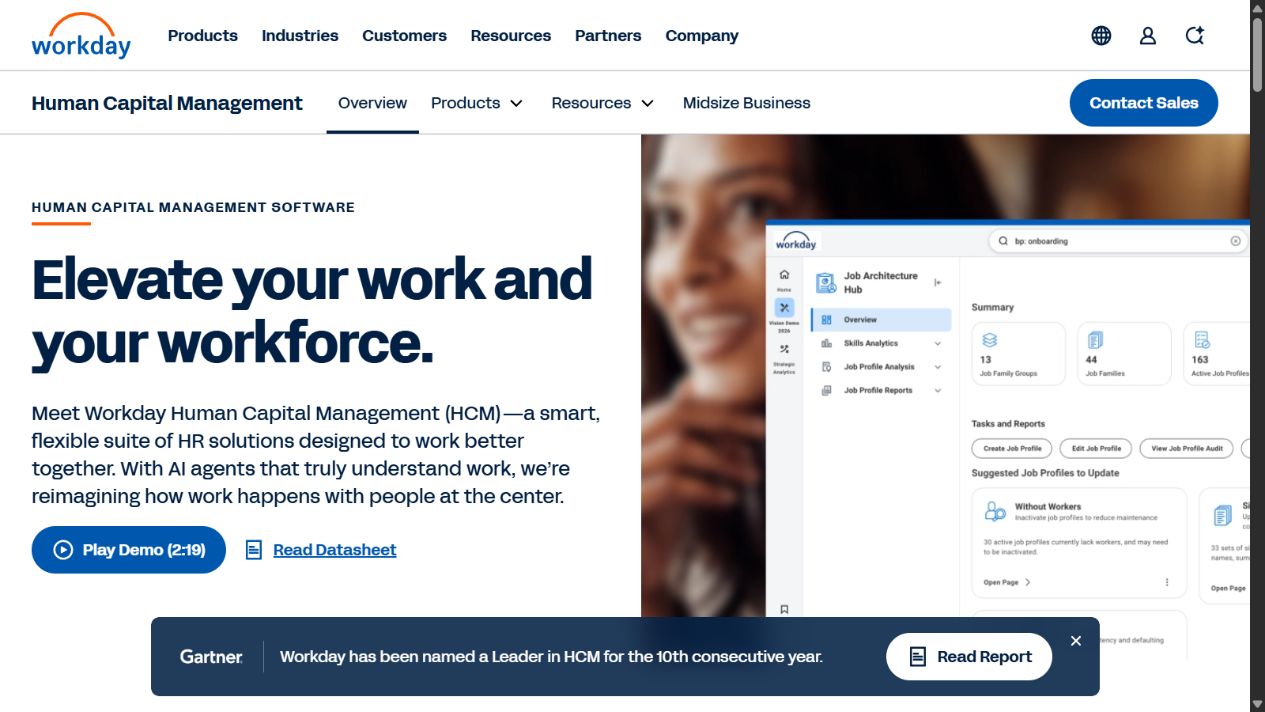Open the chat bubble icon in header
Viewport: 1265px width, 712px height.
1195,36
